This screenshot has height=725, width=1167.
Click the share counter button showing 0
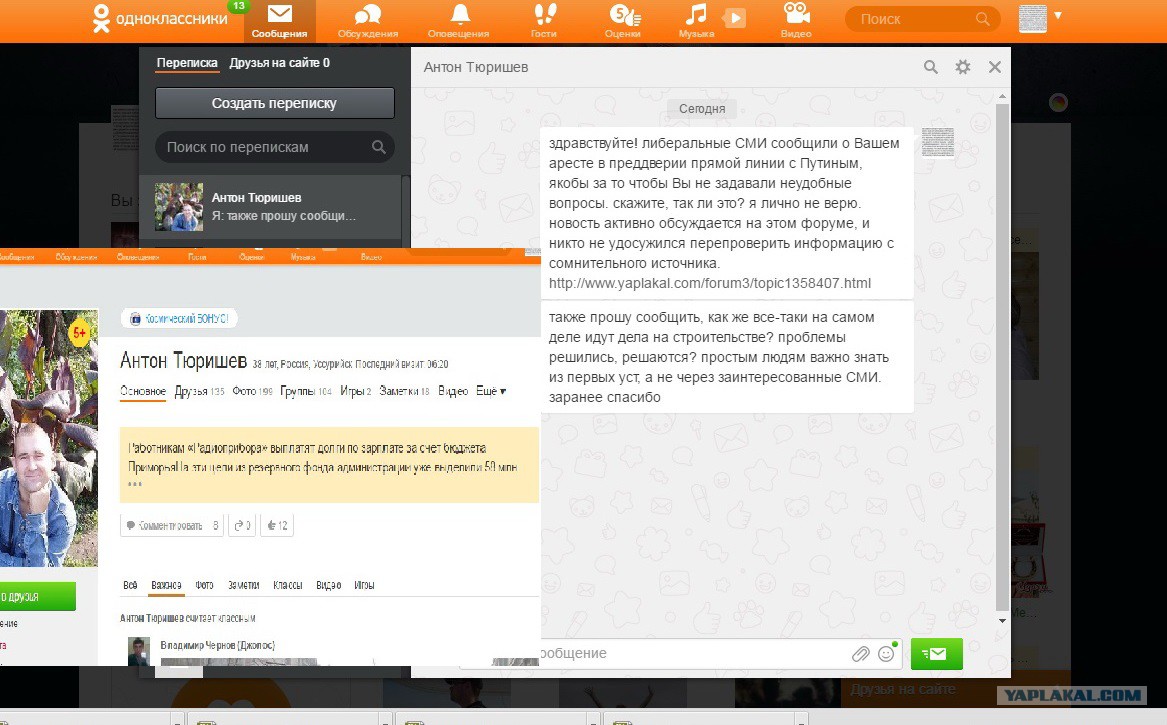tap(243, 526)
